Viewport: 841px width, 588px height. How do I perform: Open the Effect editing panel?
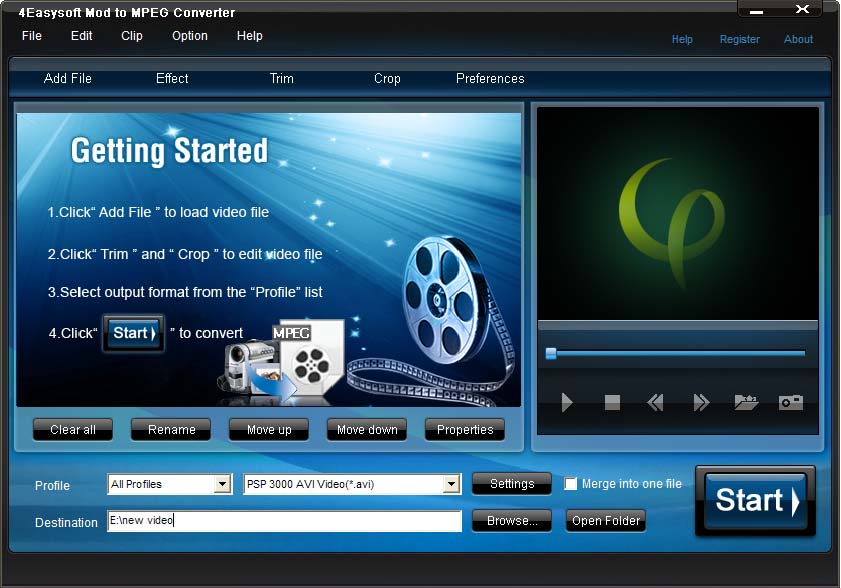pos(171,78)
